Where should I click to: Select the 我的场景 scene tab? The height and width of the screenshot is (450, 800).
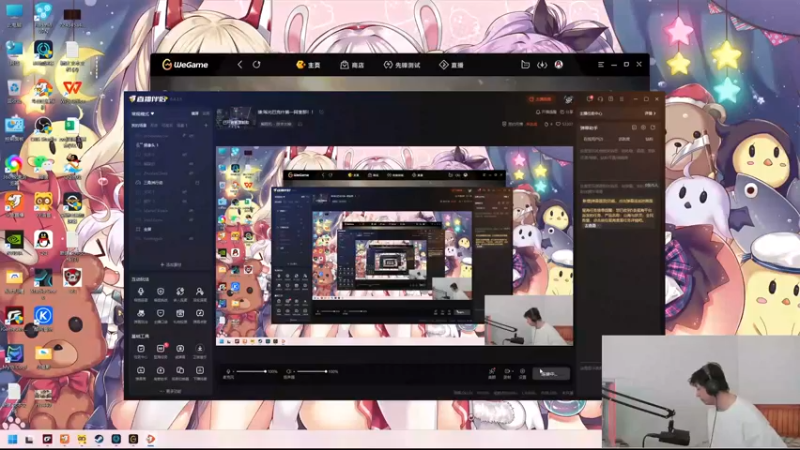(x=139, y=125)
